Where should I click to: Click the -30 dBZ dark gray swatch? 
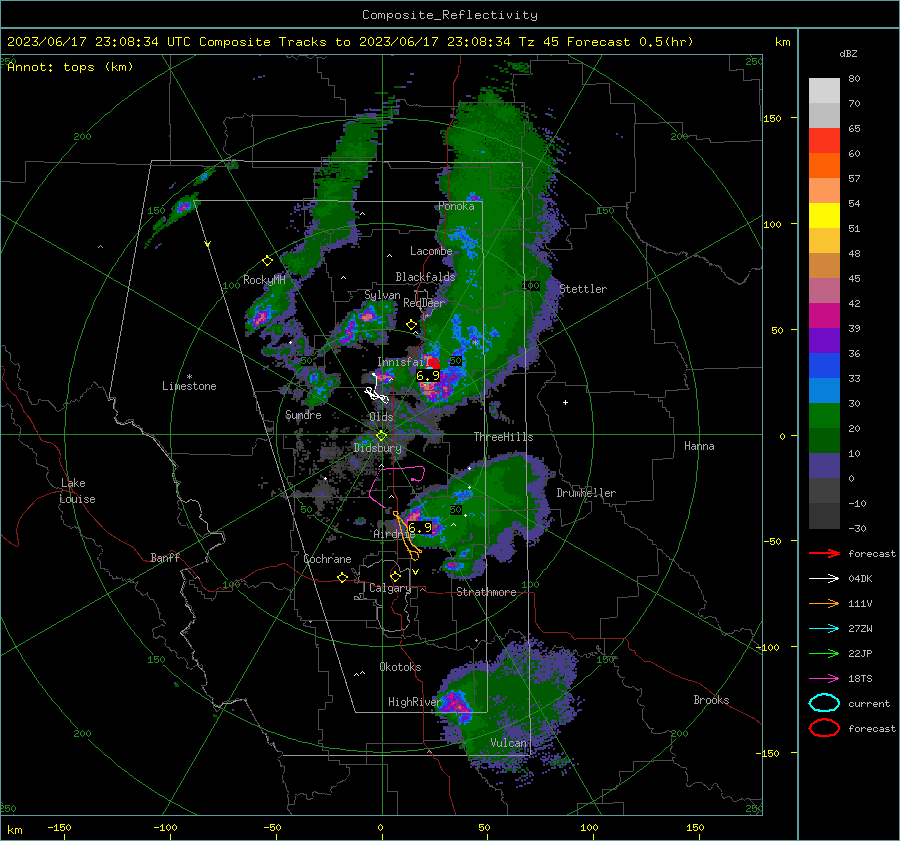[x=824, y=516]
